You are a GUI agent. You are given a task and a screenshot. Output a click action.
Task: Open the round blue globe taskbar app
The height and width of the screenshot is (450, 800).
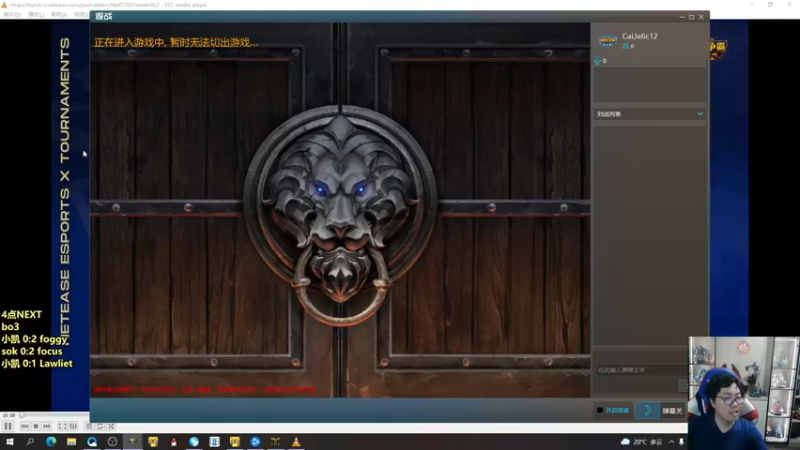coord(194,442)
